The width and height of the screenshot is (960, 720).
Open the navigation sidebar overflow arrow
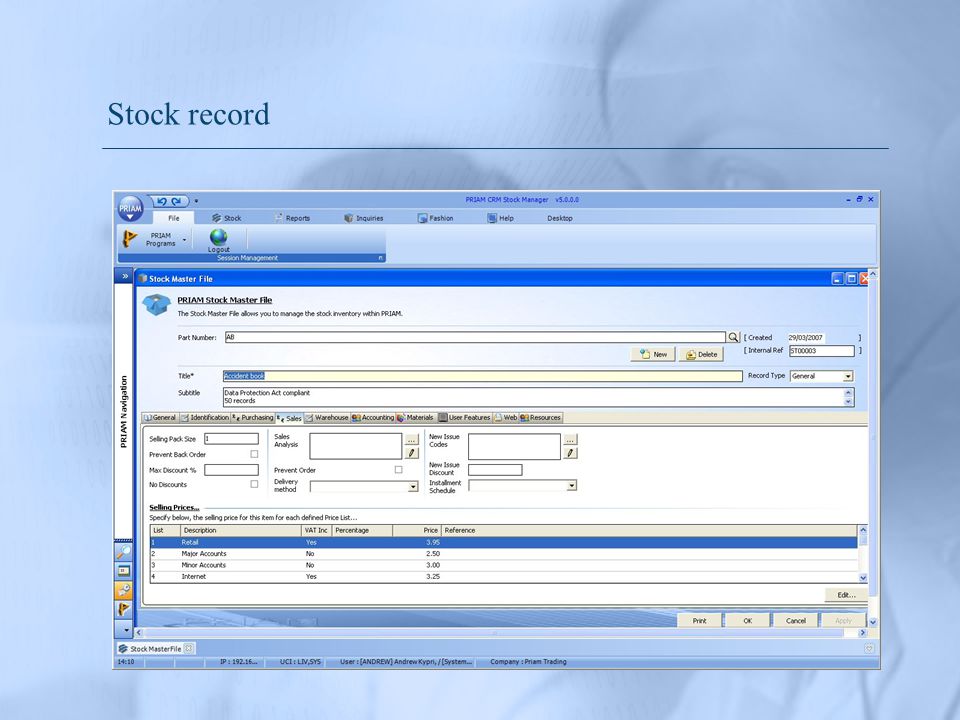click(126, 629)
